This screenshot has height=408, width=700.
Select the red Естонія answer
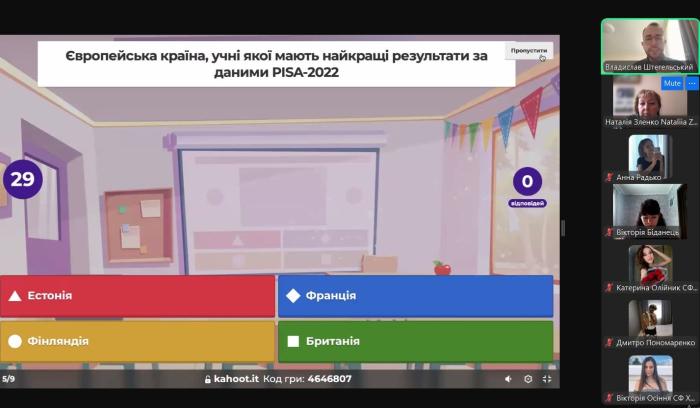(138, 296)
